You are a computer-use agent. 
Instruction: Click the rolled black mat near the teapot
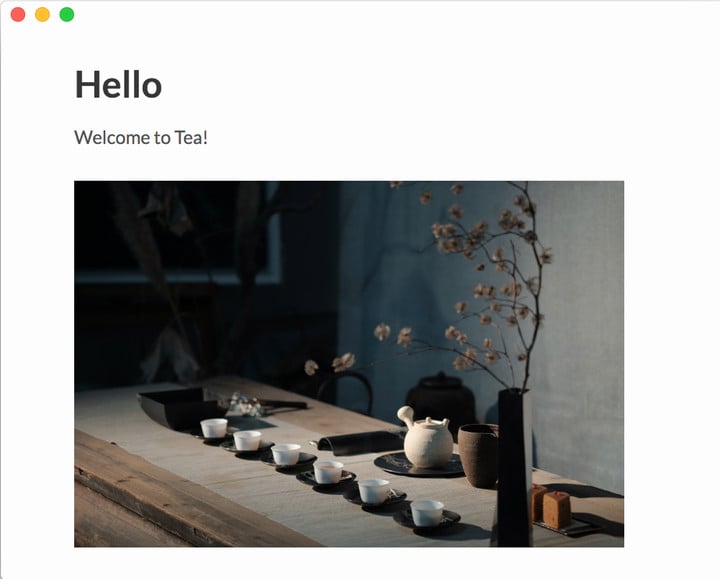pos(360,443)
